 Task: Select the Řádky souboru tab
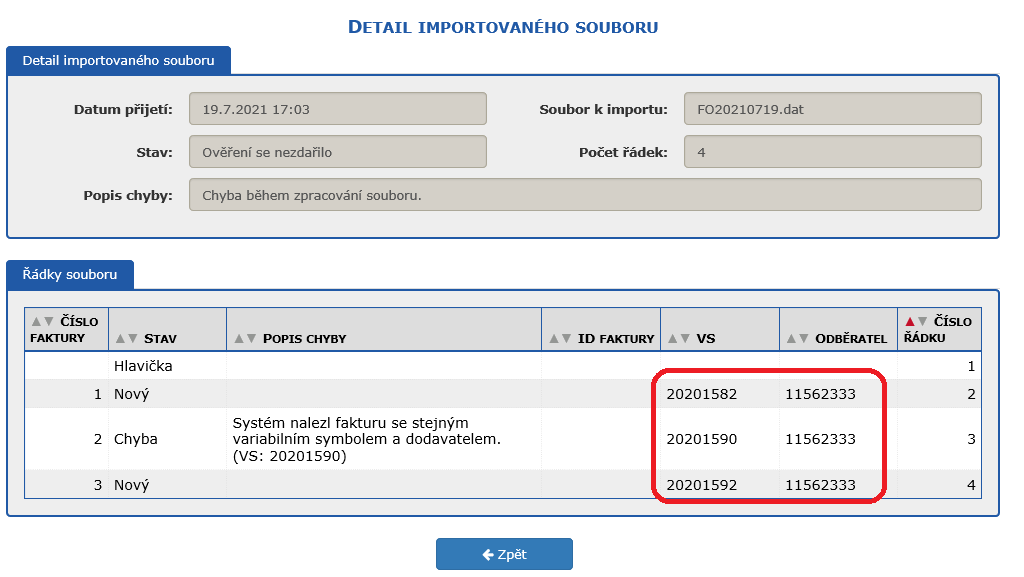coord(70,275)
